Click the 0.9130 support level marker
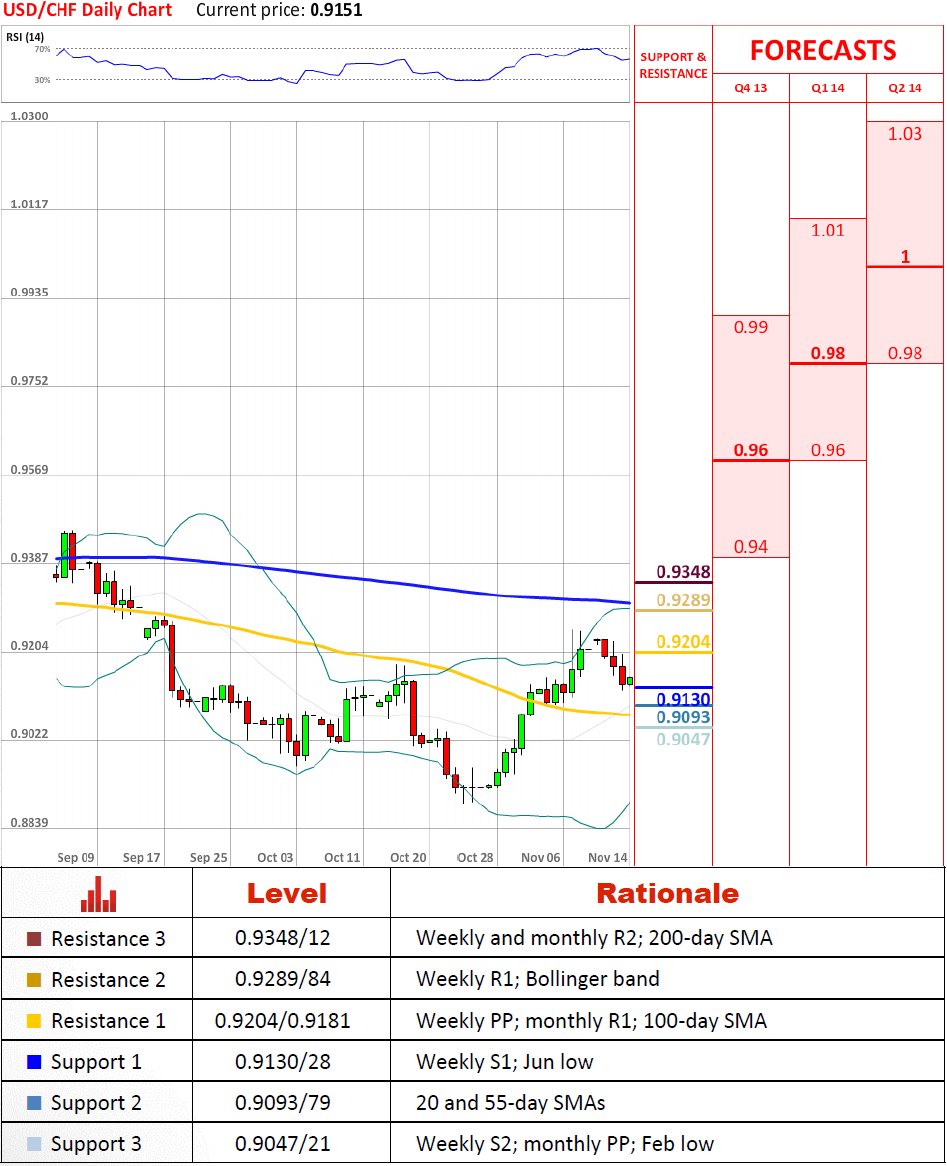This screenshot has height=1166, width=947. 683,699
